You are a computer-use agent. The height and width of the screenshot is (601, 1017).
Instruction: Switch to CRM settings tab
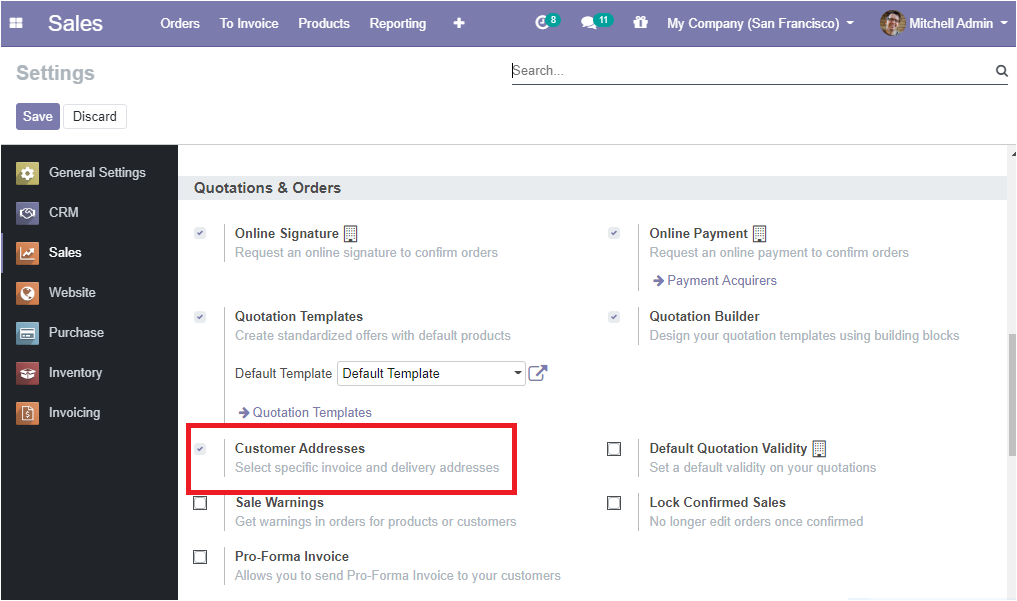click(x=90, y=213)
